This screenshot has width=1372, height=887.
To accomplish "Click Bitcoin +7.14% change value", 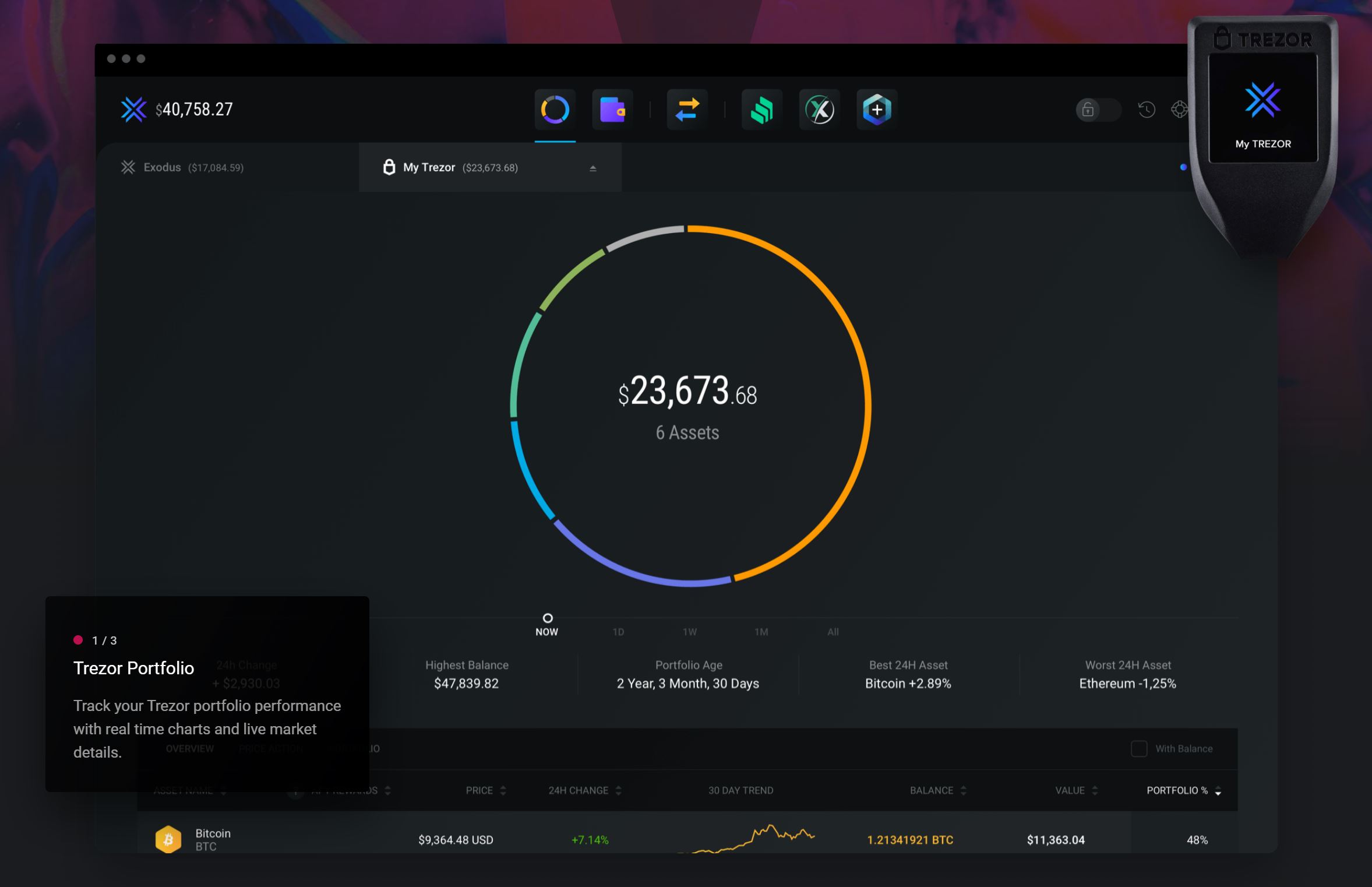I will (590, 840).
